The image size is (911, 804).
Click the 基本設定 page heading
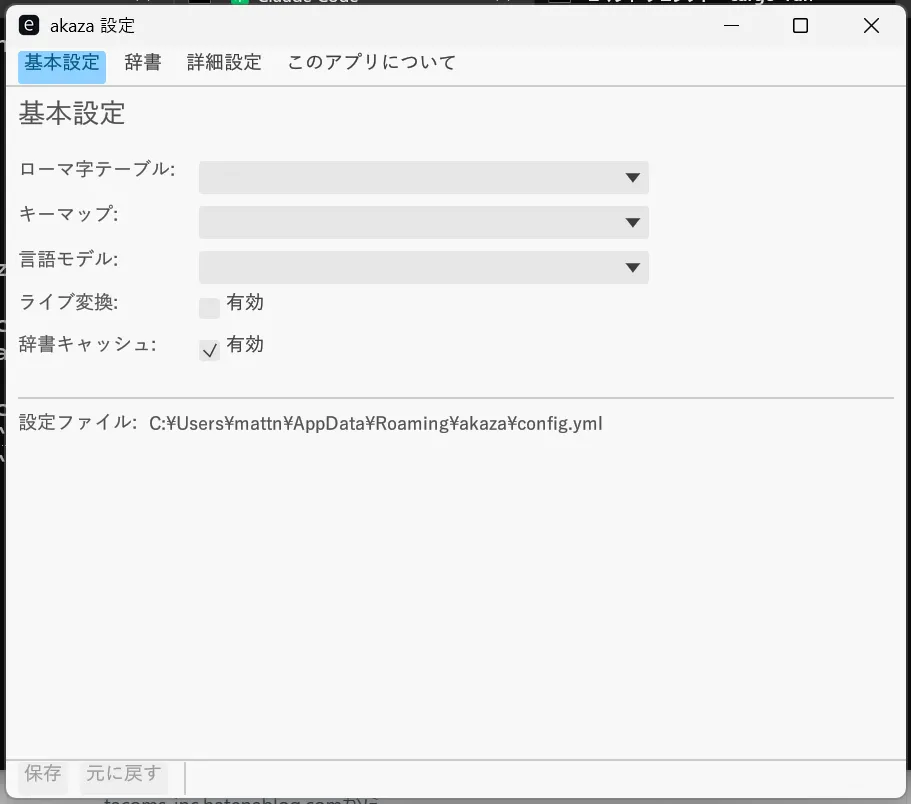pos(72,113)
